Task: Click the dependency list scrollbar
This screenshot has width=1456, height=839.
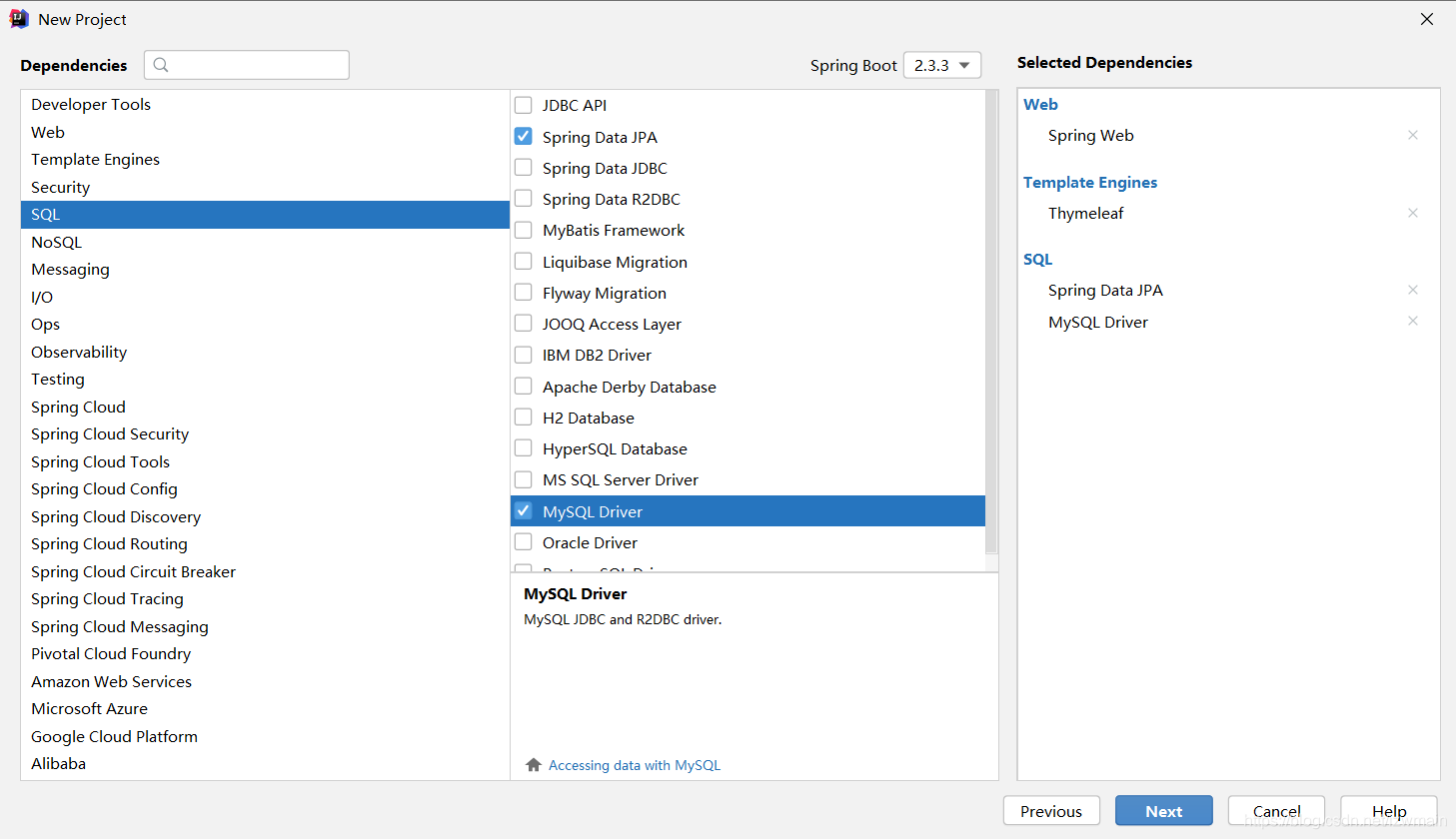Action: pyautogui.click(x=991, y=323)
